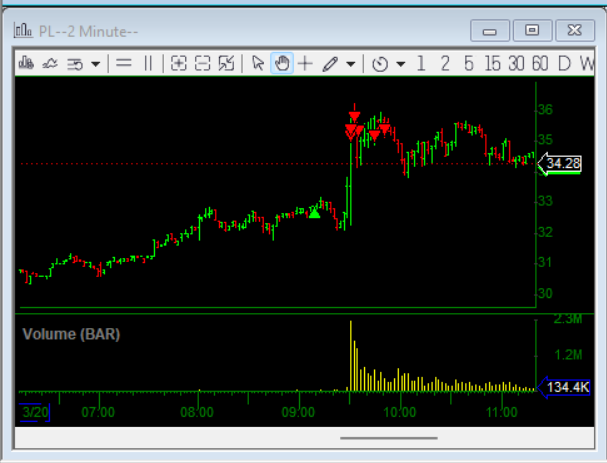The image size is (607, 463).
Task: Maximize the PL chart window
Action: [x=532, y=31]
